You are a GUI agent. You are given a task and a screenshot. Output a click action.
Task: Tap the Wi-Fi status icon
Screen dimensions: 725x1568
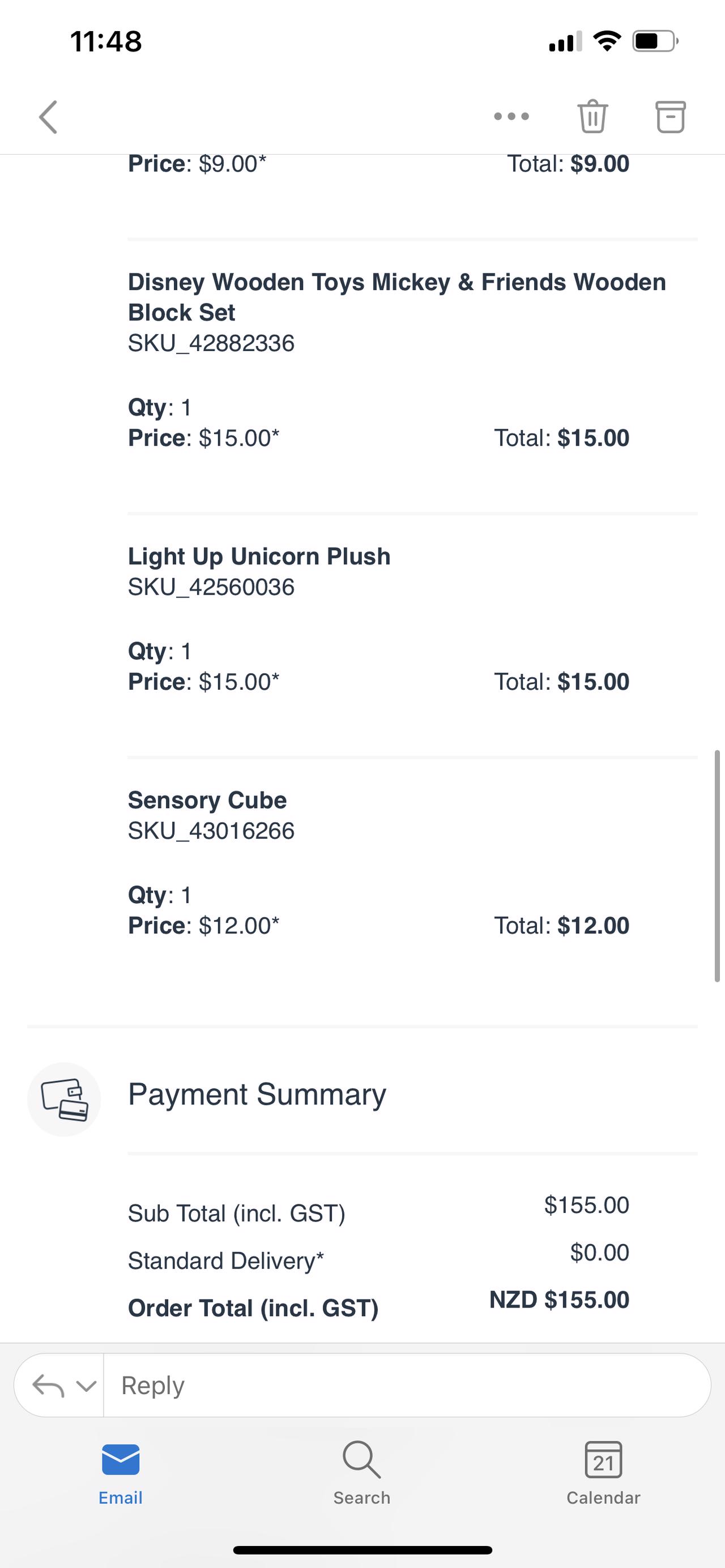[x=606, y=41]
